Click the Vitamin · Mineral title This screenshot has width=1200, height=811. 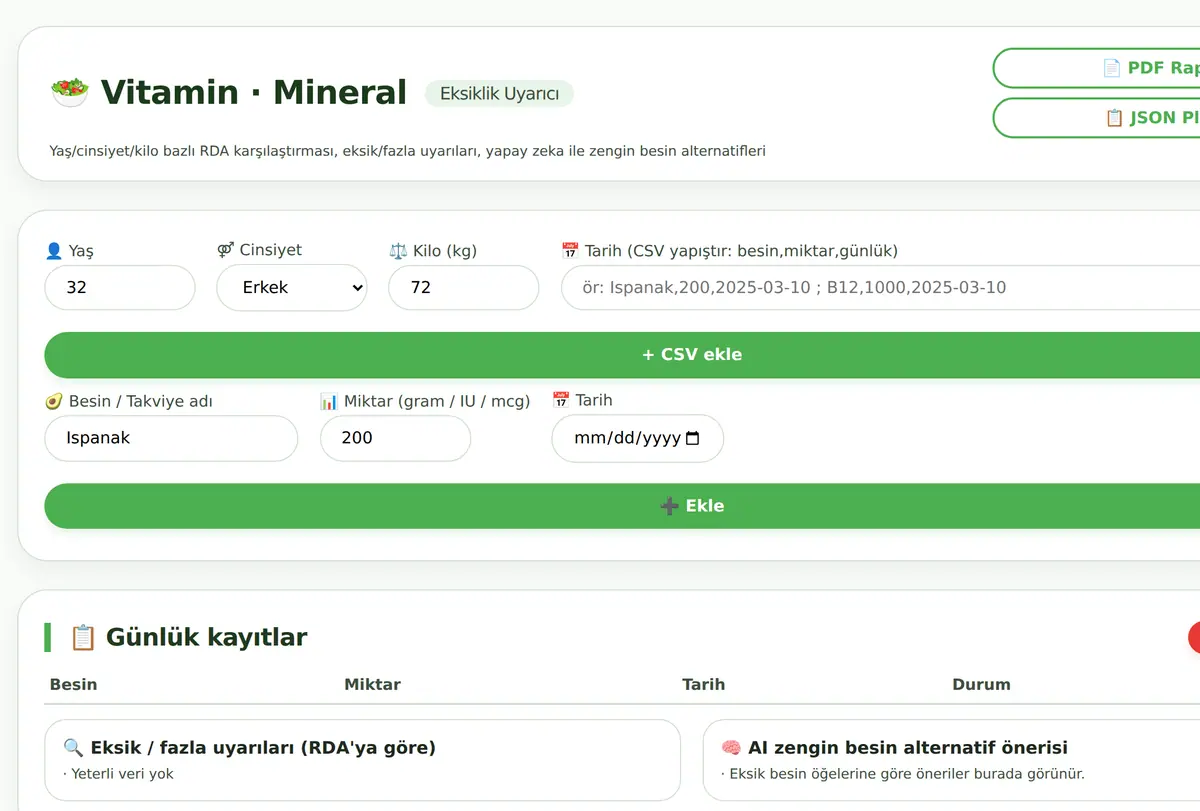click(x=254, y=92)
